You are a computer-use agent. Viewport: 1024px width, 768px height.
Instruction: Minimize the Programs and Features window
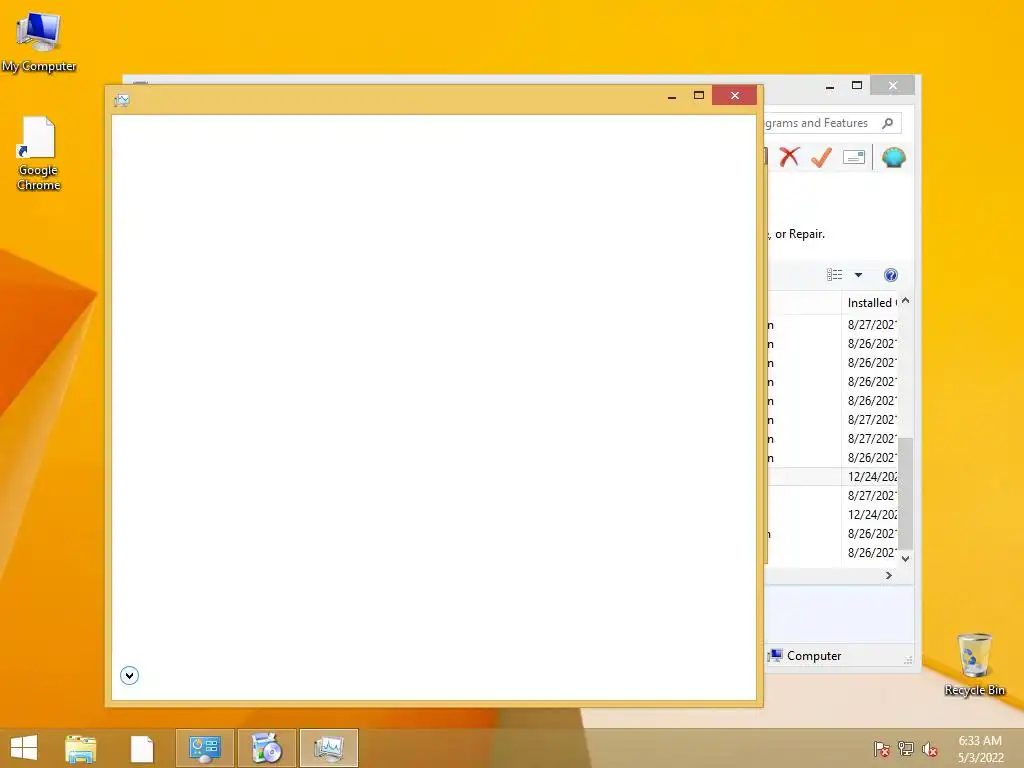click(x=829, y=86)
